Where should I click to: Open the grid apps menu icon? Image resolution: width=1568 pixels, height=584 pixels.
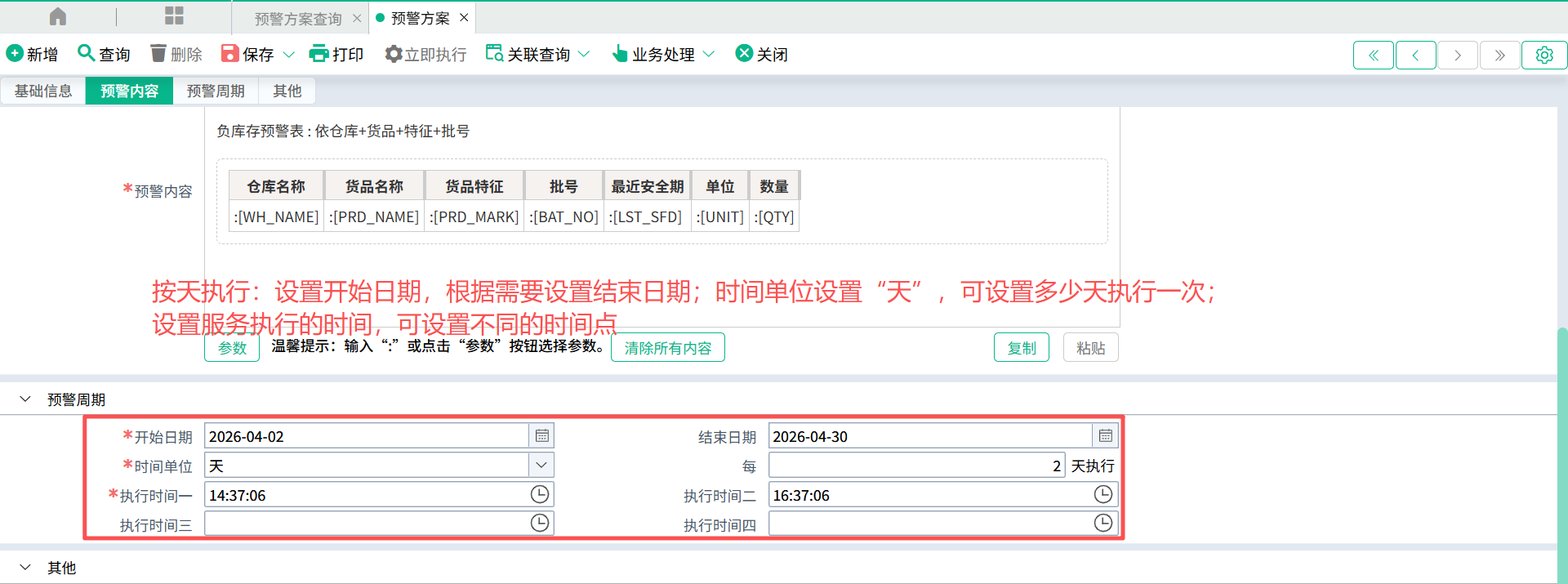174,16
